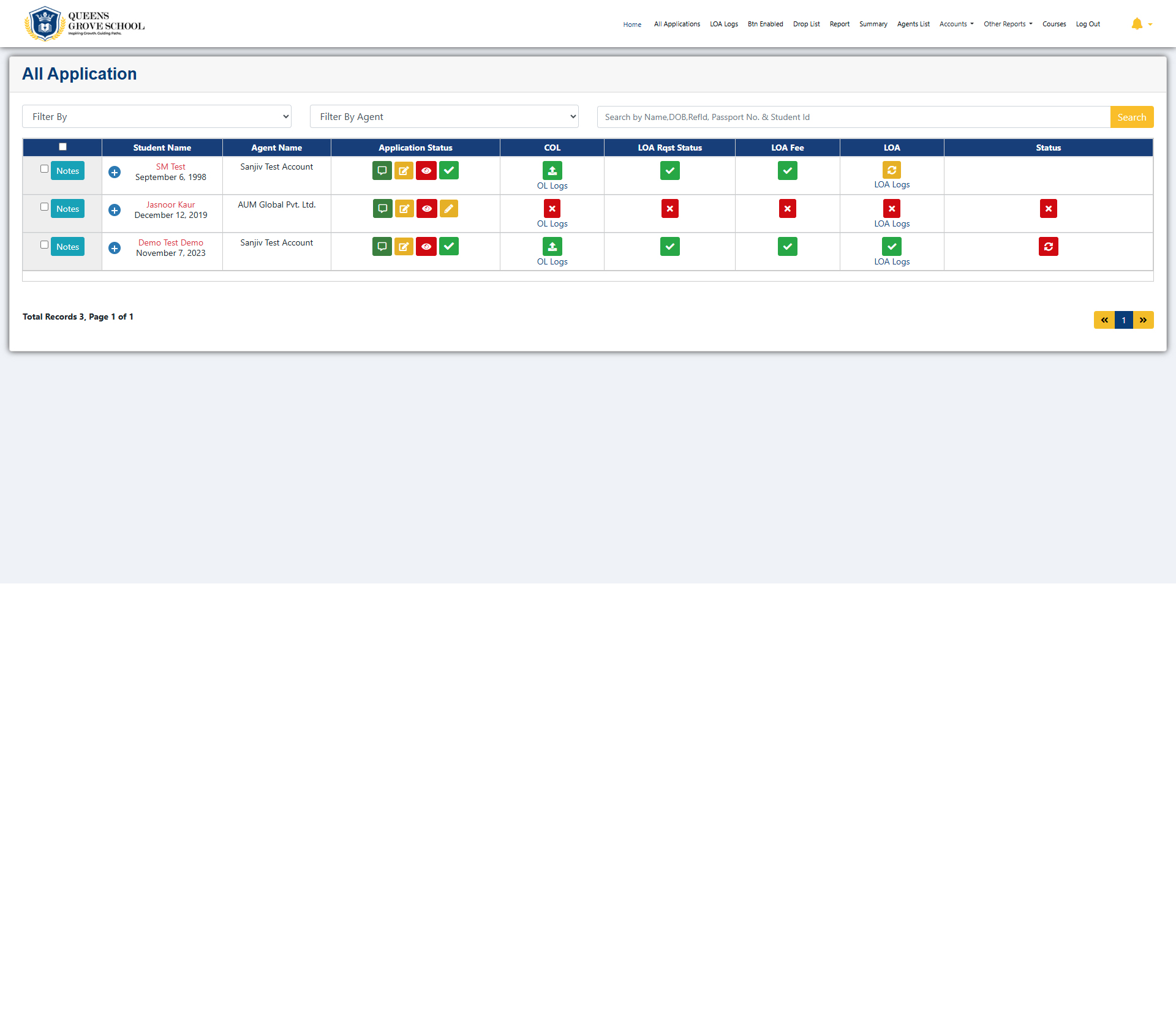The height and width of the screenshot is (1031, 1176).
Task: Check the select-all checkbox in table header
Action: click(x=62, y=147)
